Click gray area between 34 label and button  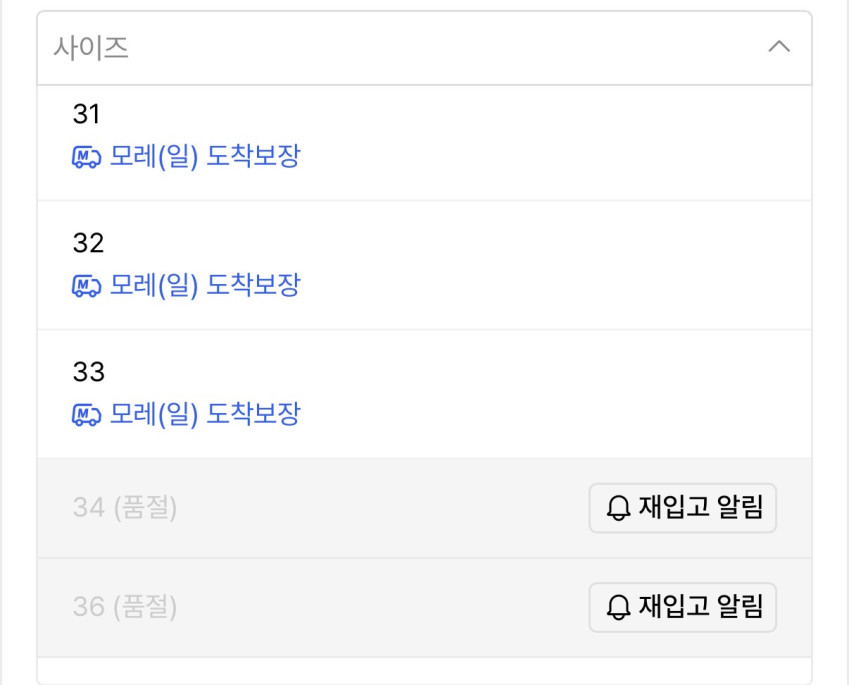point(380,508)
